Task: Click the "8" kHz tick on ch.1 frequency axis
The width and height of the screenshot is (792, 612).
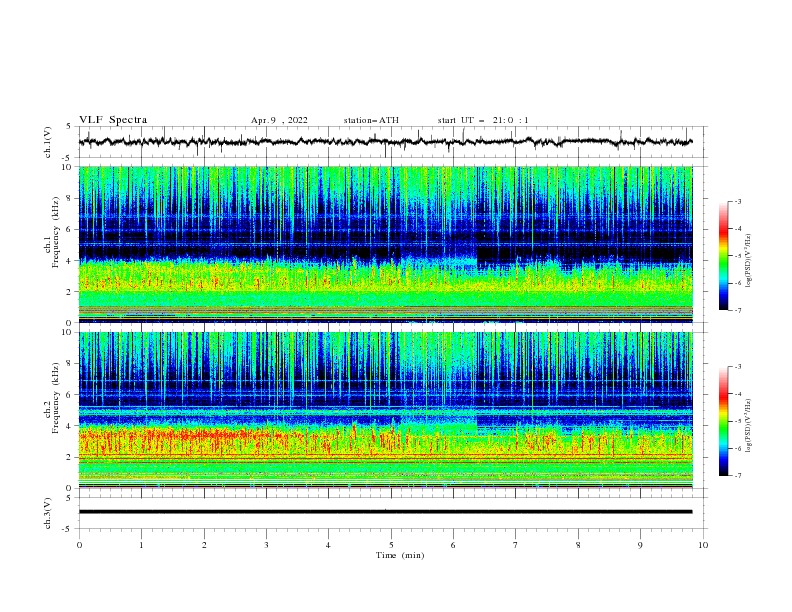Action: (x=69, y=198)
